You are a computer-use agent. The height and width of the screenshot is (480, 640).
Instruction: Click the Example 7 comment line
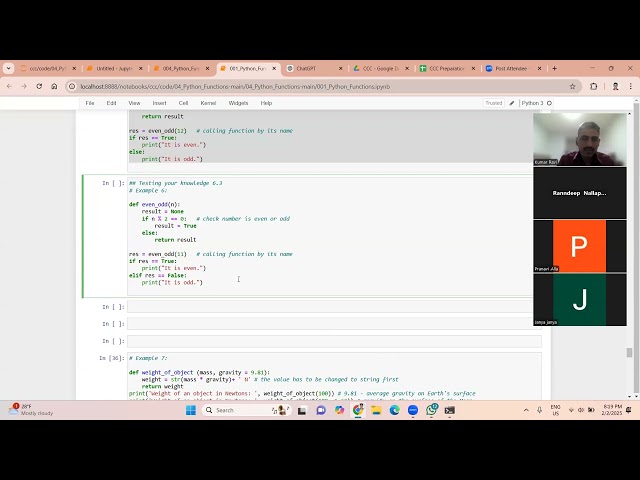[x=148, y=358]
